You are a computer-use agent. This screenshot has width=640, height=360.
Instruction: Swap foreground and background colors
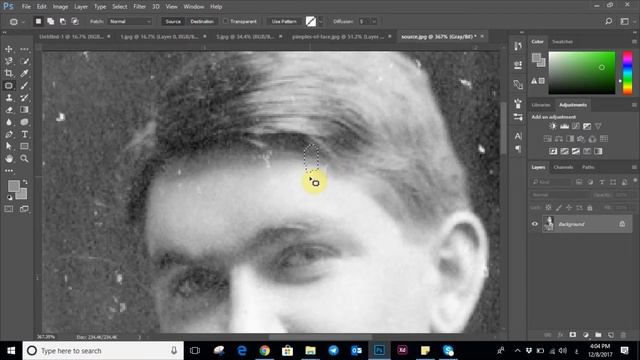point(25,182)
